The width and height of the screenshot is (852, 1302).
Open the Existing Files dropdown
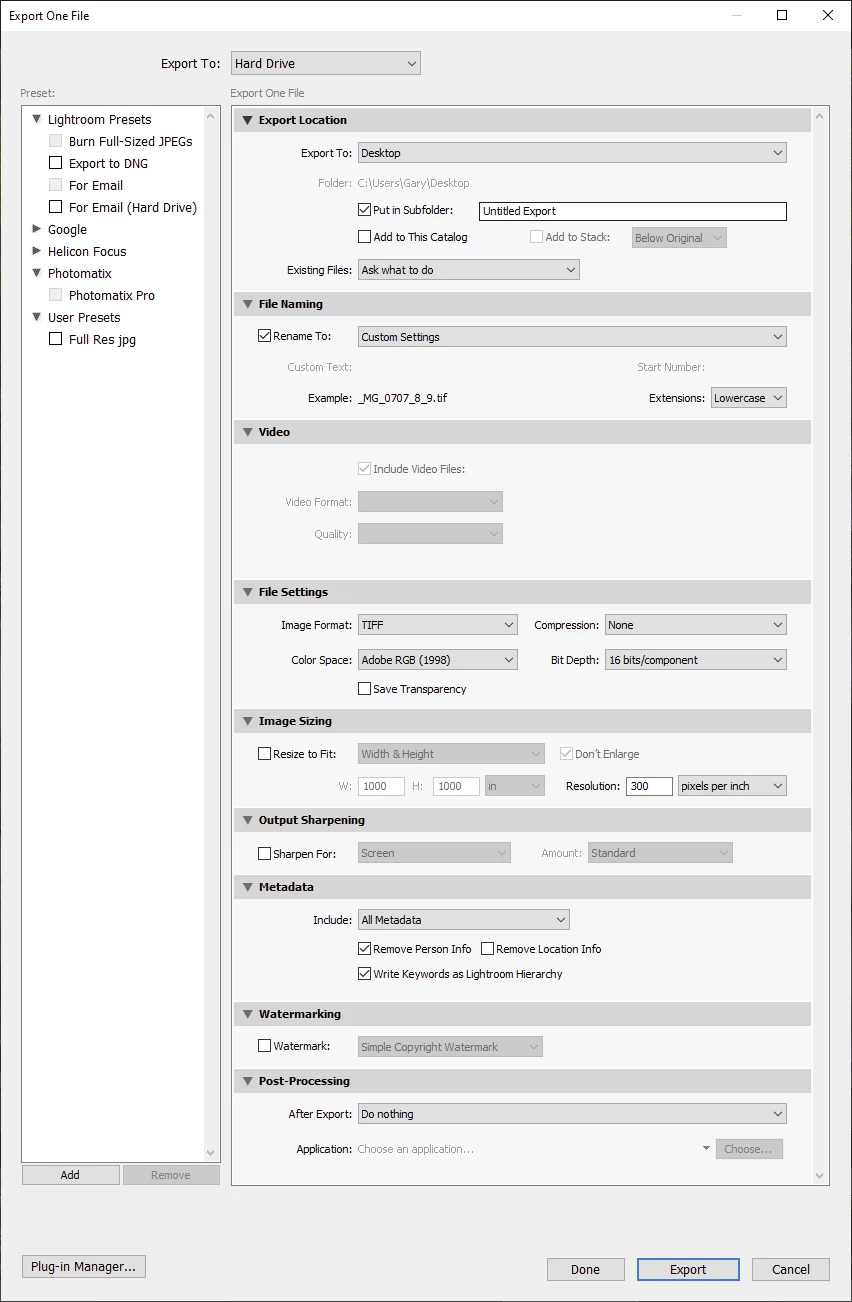469,270
